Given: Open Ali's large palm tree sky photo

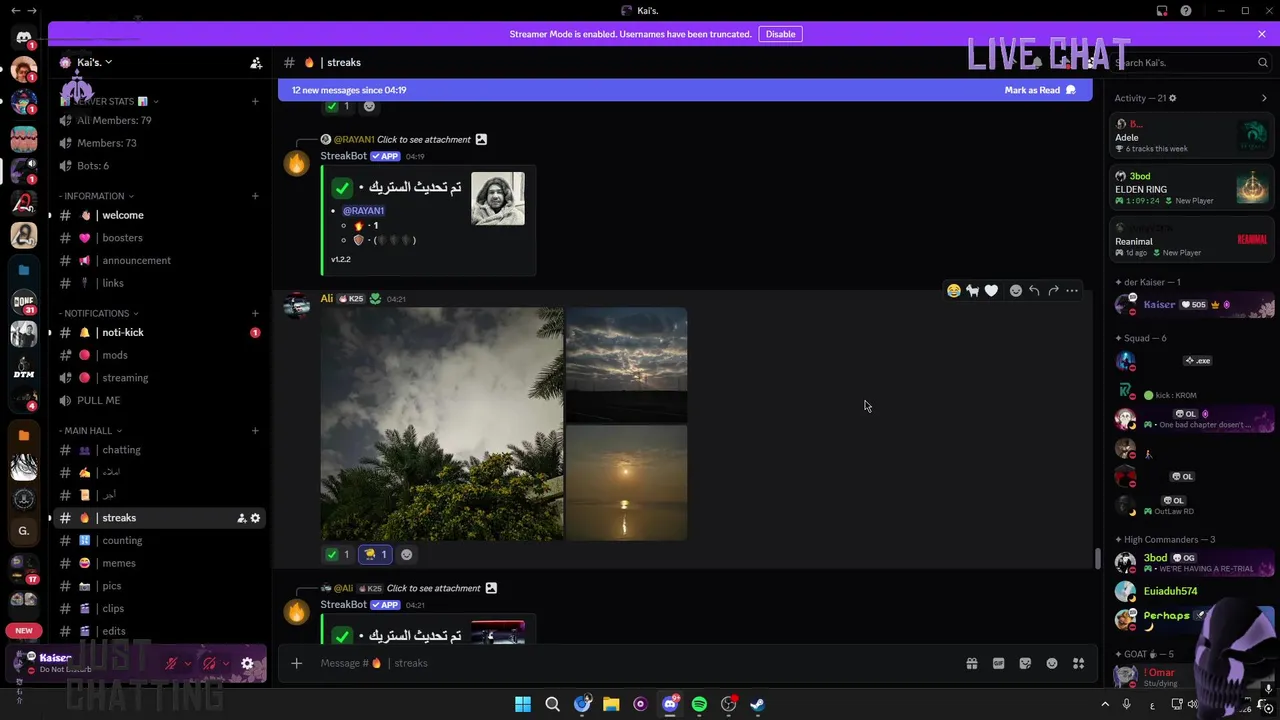Looking at the screenshot, I should (x=441, y=424).
